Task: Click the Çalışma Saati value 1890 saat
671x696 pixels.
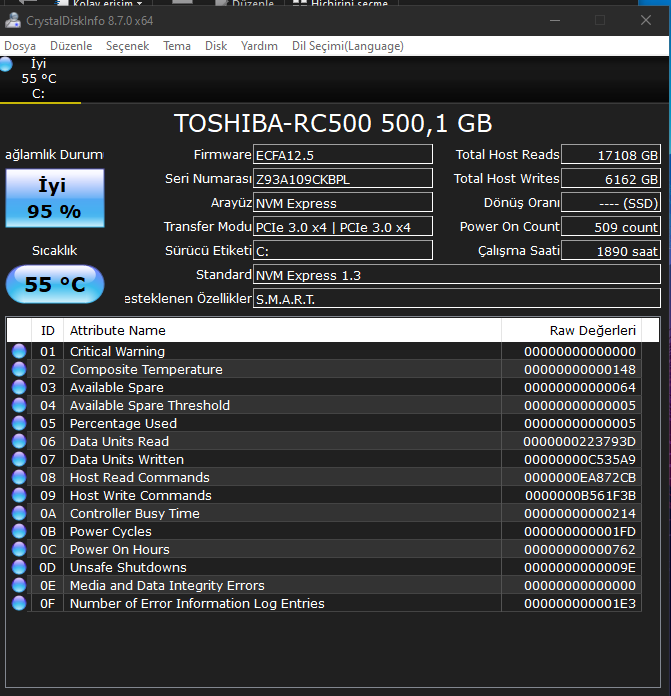Action: click(x=611, y=251)
